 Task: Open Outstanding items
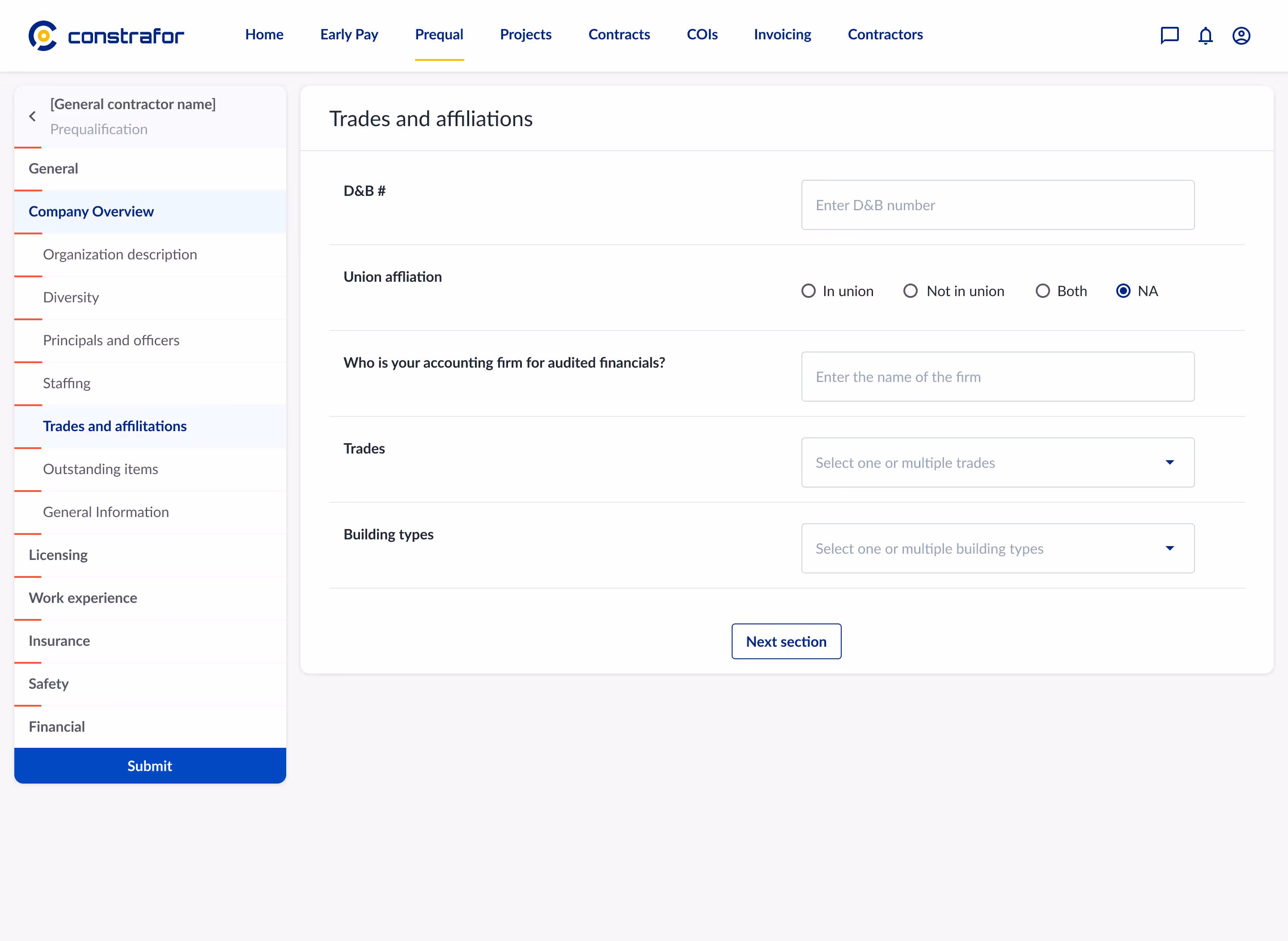(150, 469)
